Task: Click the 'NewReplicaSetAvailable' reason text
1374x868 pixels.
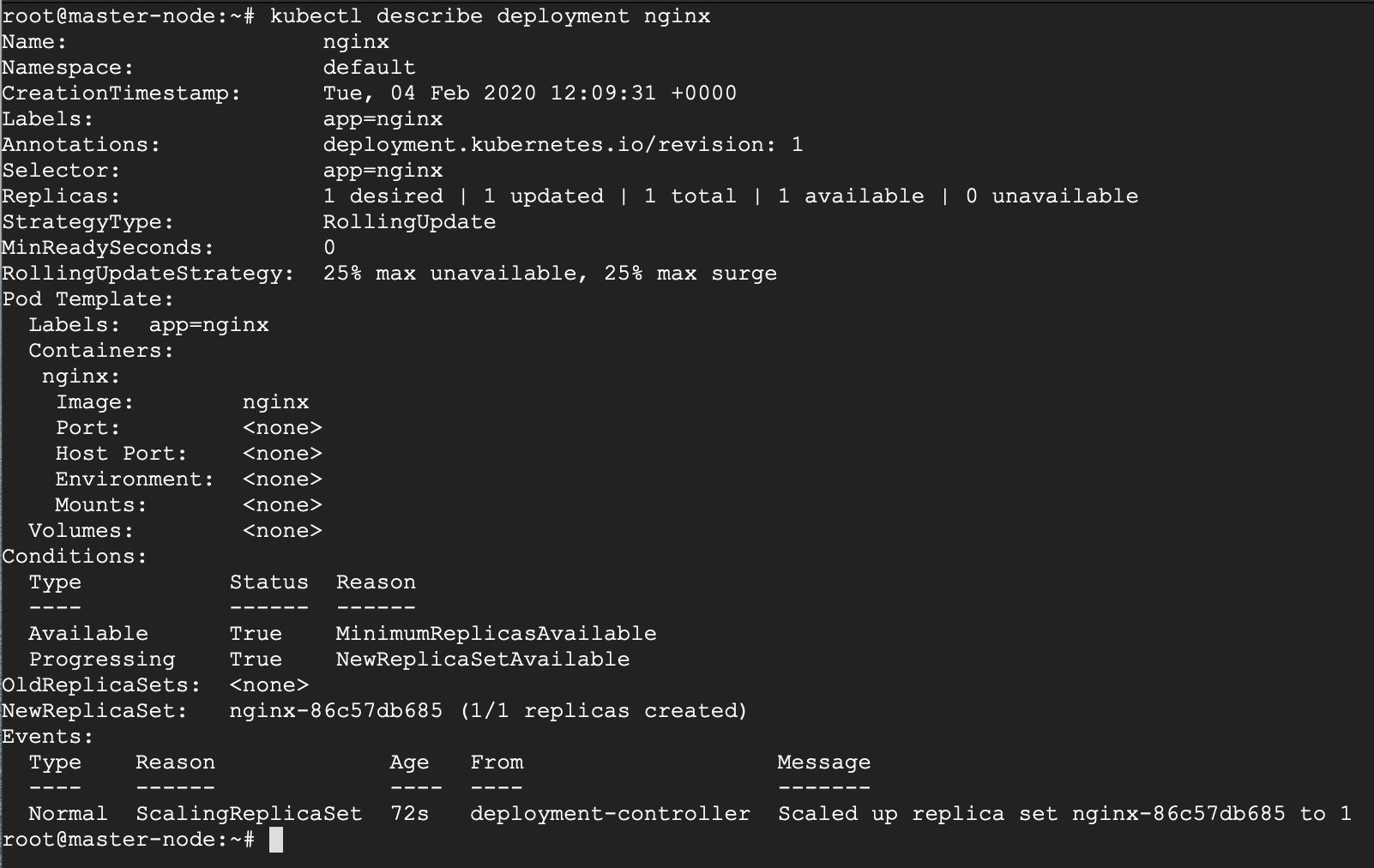Action: pyautogui.click(x=482, y=660)
